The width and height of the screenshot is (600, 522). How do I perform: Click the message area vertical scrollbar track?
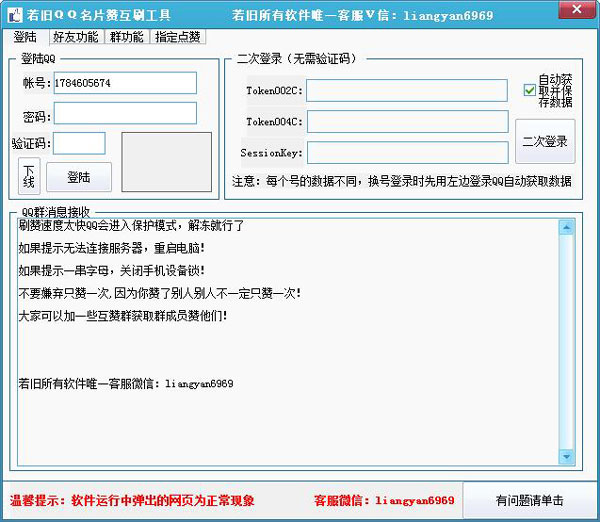pyautogui.click(x=566, y=342)
